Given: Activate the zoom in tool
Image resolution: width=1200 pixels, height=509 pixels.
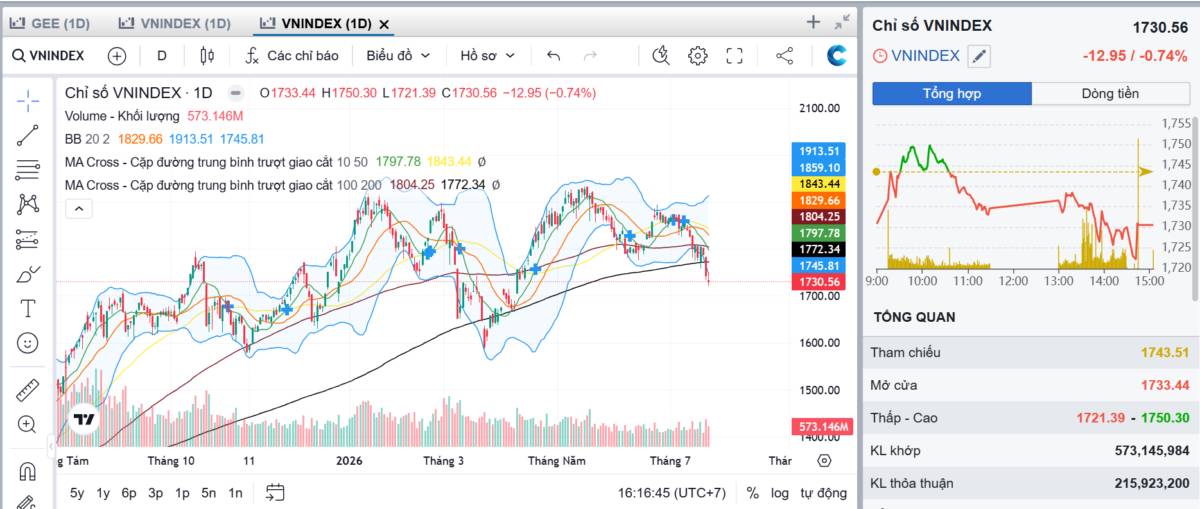Looking at the screenshot, I should [27, 425].
